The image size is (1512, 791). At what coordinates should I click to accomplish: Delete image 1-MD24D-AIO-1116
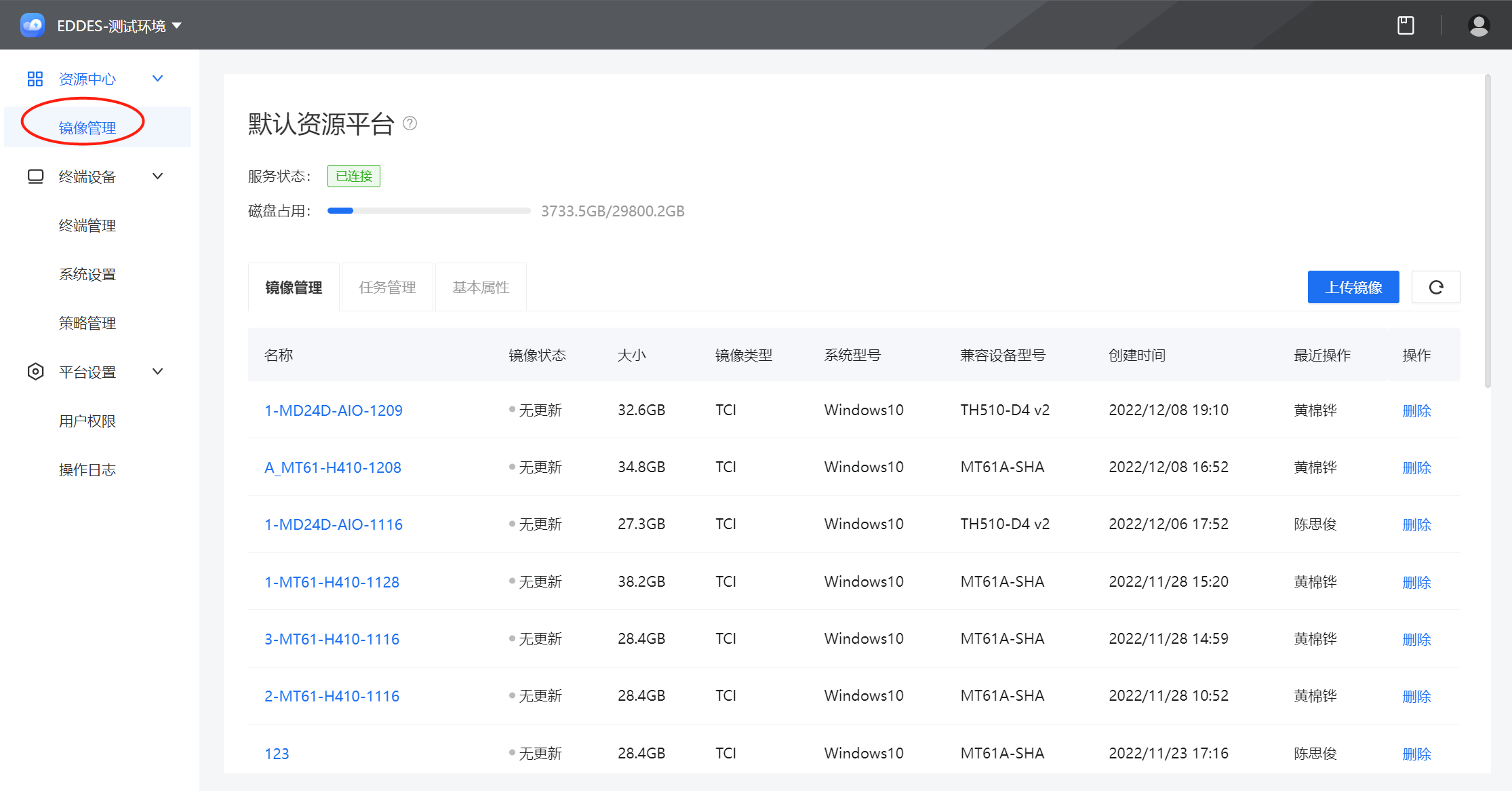point(1416,524)
